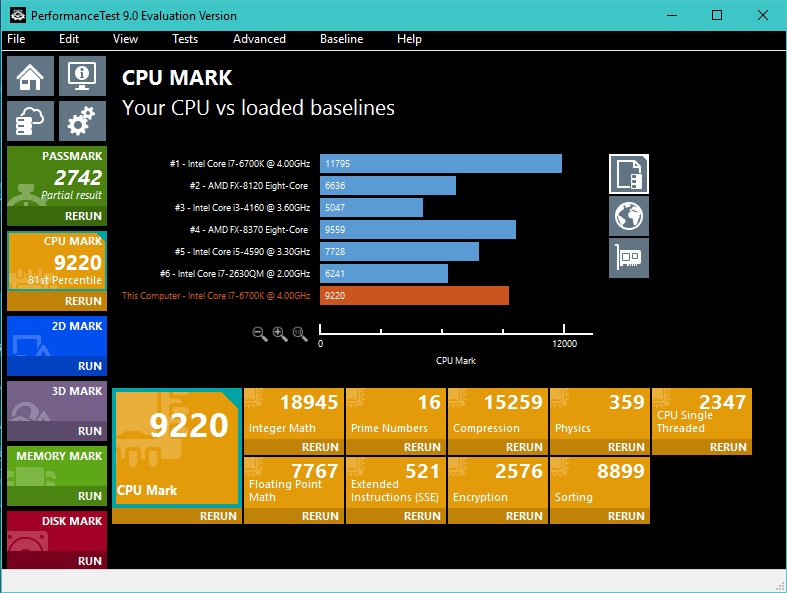
Task: Click the 7728 bar for Core i5-4590
Action: click(x=400, y=252)
